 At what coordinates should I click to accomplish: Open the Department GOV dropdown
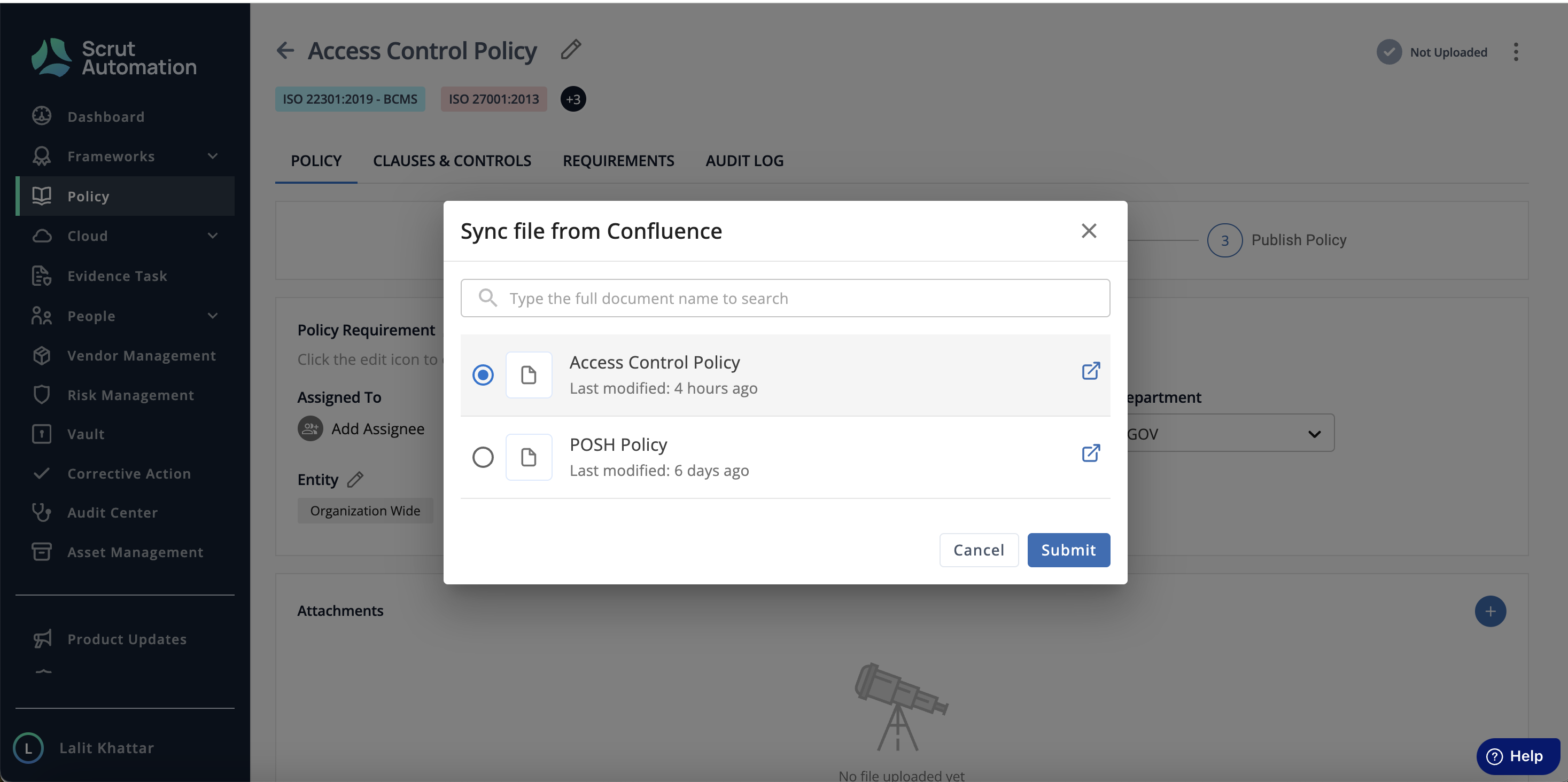point(1230,433)
